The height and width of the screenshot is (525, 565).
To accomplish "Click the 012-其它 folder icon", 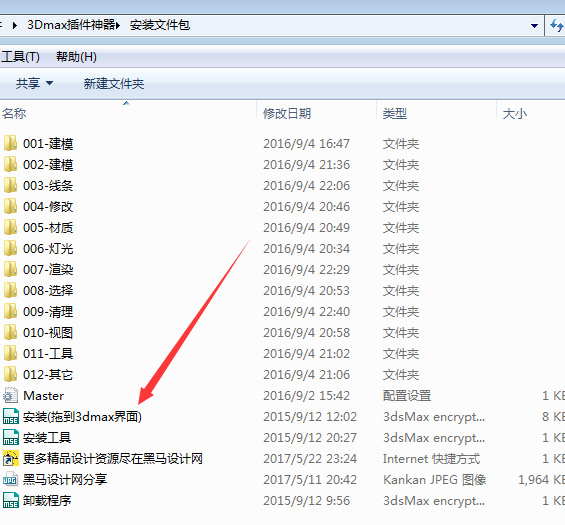I will click(x=10, y=374).
